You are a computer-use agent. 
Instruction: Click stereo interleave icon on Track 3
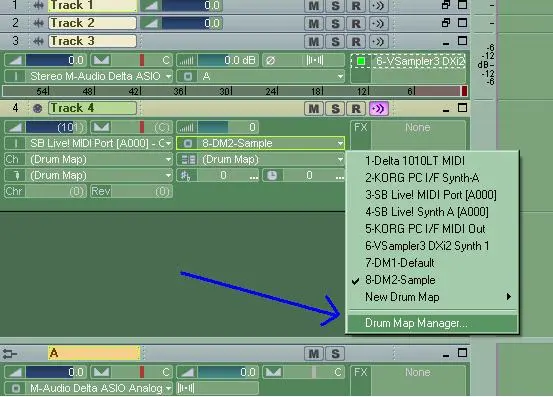315,60
